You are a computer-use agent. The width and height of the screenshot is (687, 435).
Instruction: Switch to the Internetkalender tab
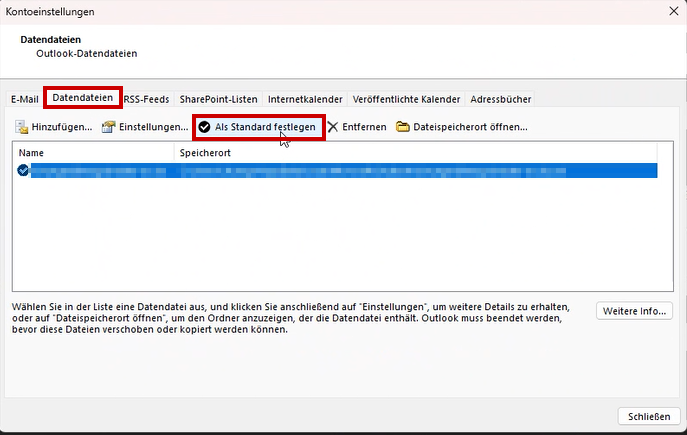[305, 99]
